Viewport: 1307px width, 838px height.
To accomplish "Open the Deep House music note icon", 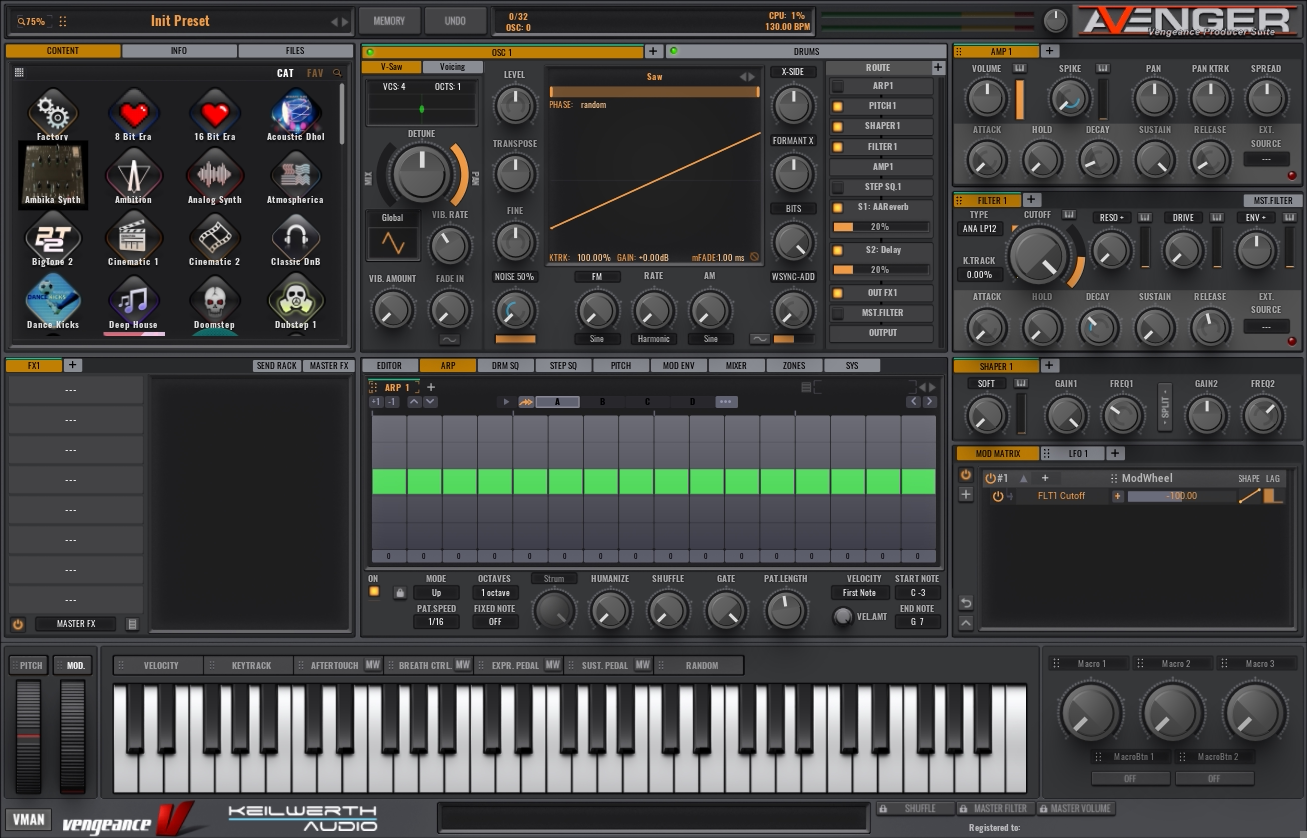I will [133, 299].
